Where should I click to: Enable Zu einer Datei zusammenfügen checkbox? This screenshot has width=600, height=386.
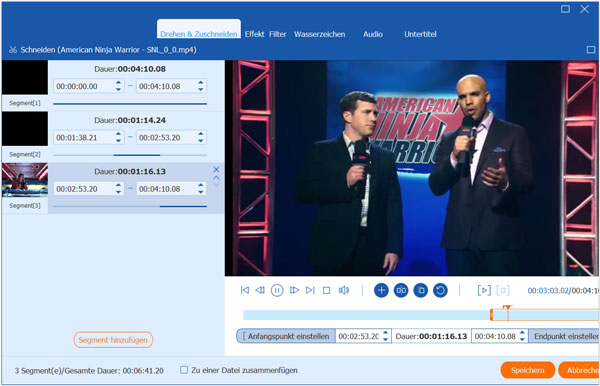tap(184, 370)
